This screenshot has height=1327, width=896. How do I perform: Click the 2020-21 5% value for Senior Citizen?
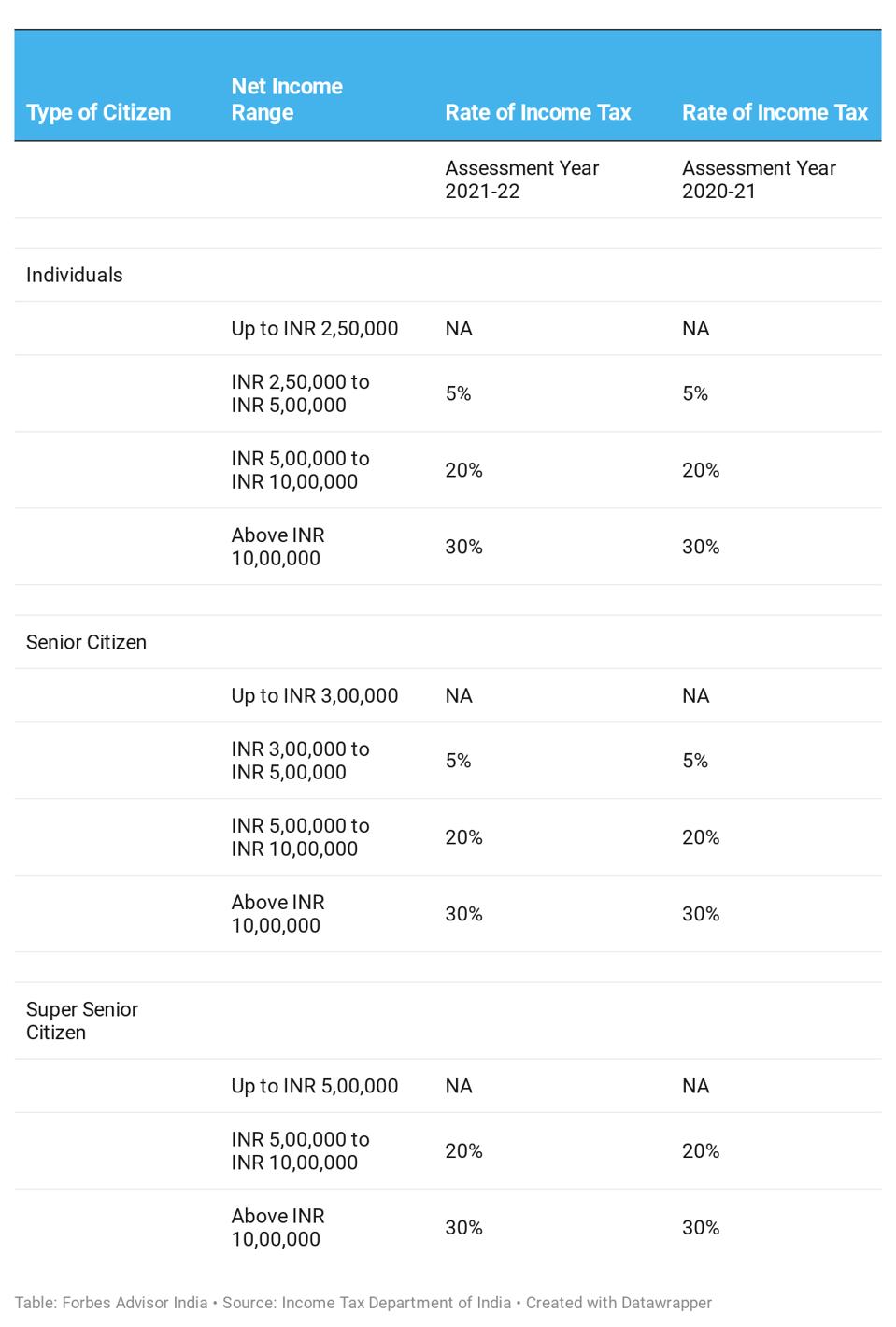tap(695, 761)
